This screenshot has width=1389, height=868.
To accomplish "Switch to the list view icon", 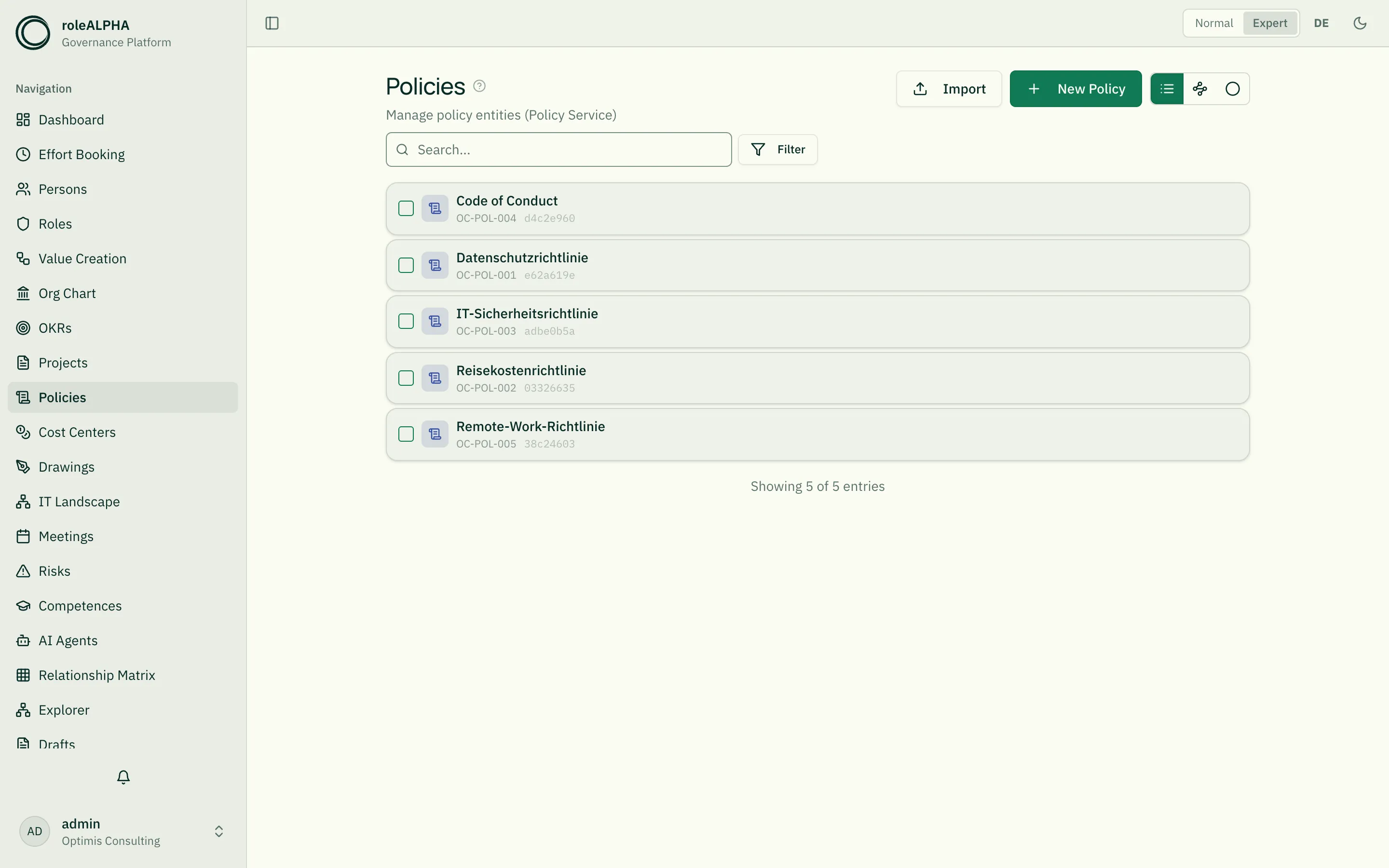I will pos(1167,89).
